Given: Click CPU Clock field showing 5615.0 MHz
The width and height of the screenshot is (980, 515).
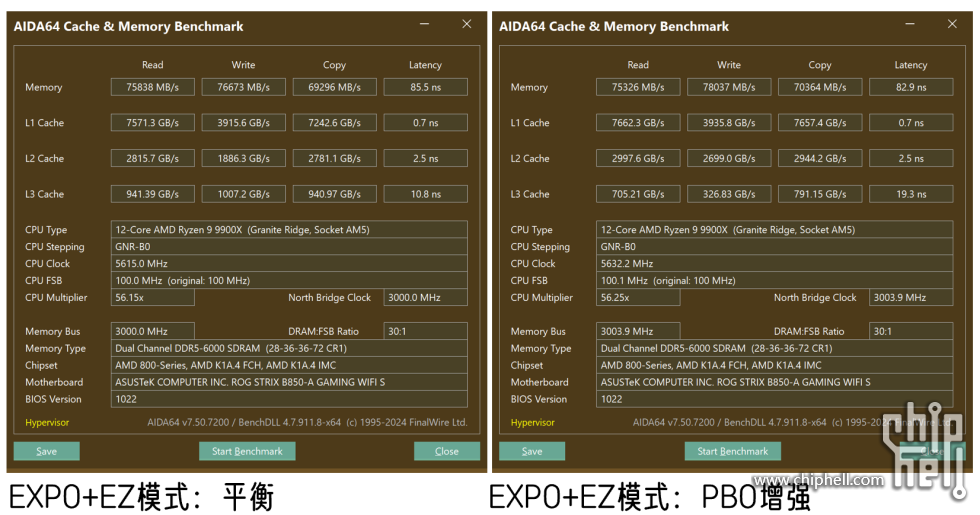Looking at the screenshot, I should pos(289,263).
